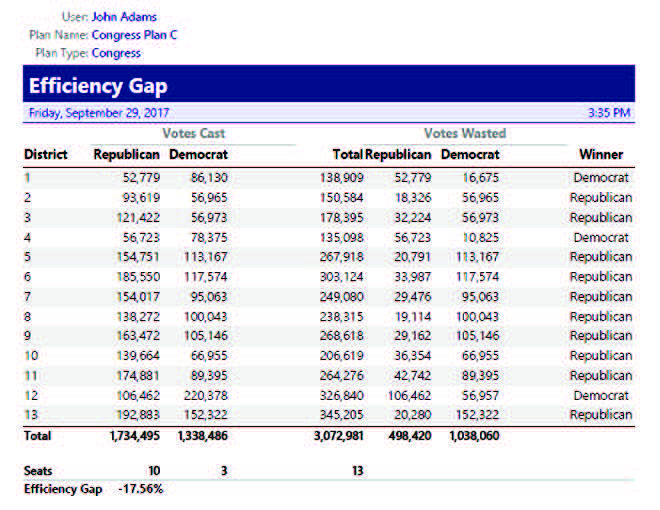Click the plan name Congress Plan C
The image size is (660, 510).
(x=134, y=35)
